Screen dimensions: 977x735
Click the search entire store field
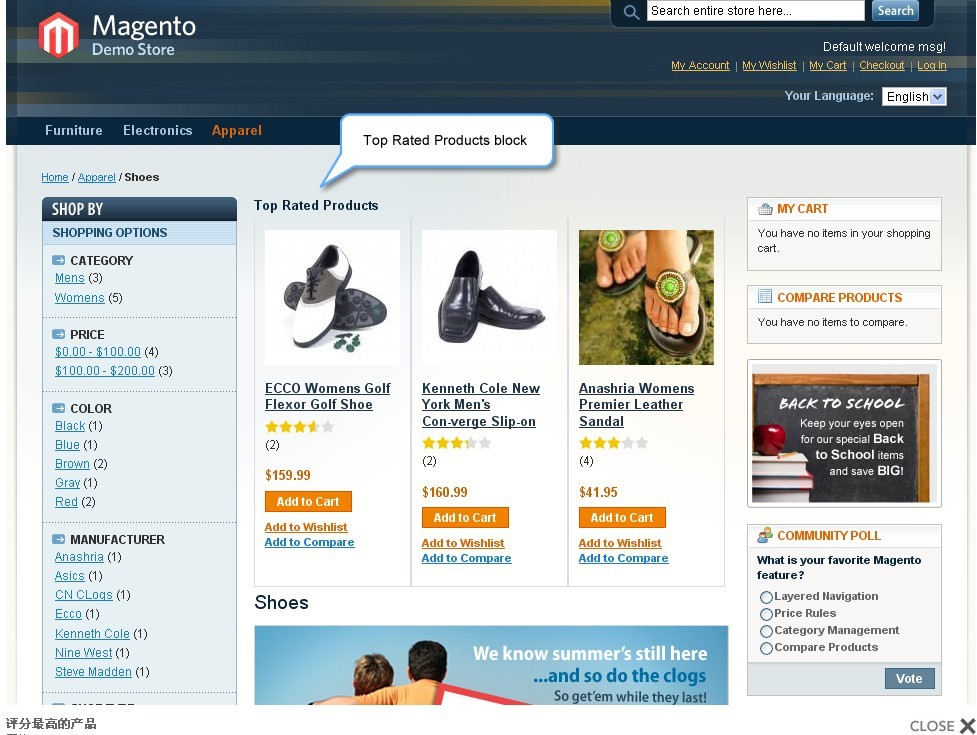tap(755, 11)
